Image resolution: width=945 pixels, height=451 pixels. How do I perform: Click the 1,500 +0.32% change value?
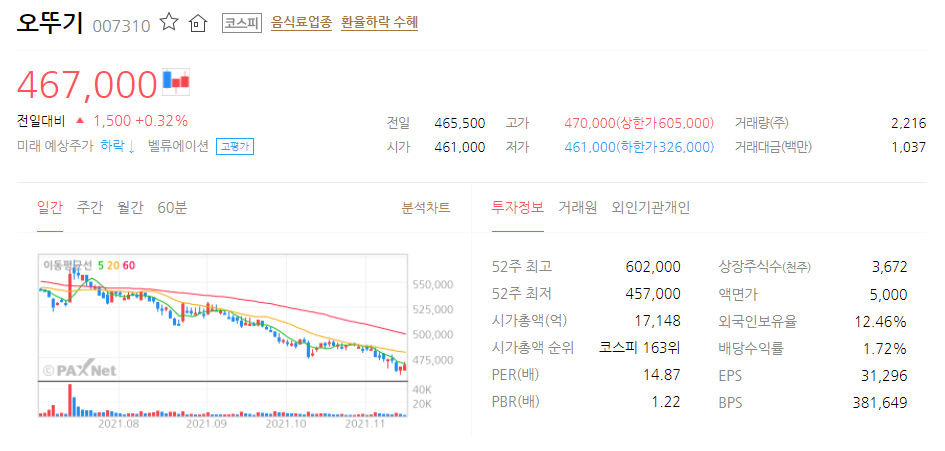(x=140, y=121)
